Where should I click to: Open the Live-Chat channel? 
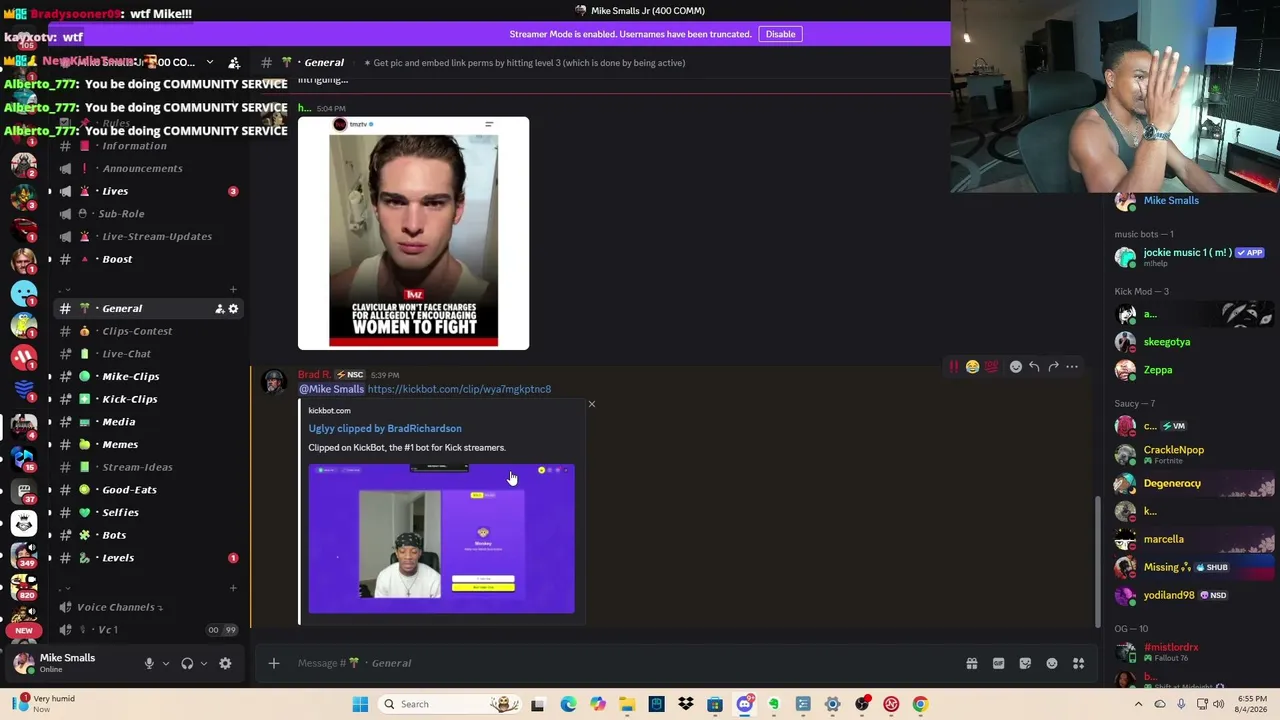126,354
